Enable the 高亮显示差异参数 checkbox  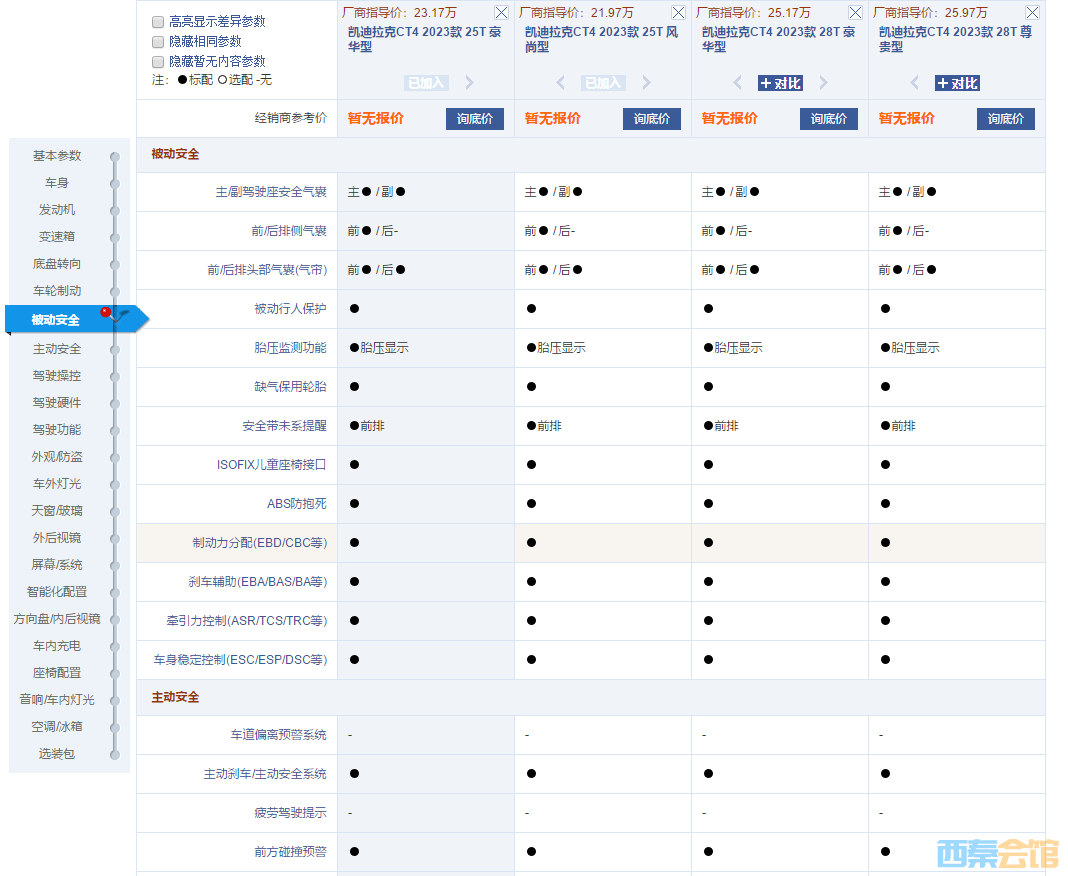155,22
